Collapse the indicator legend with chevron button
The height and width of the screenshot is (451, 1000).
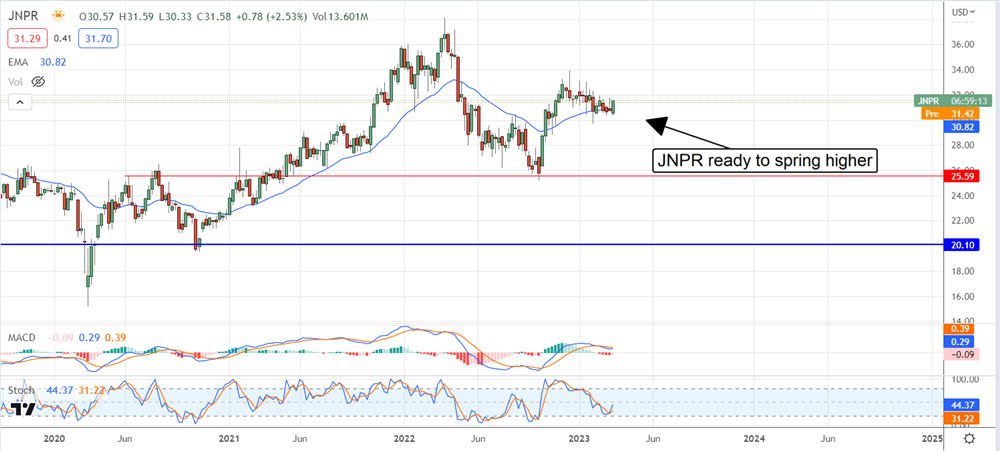point(19,102)
